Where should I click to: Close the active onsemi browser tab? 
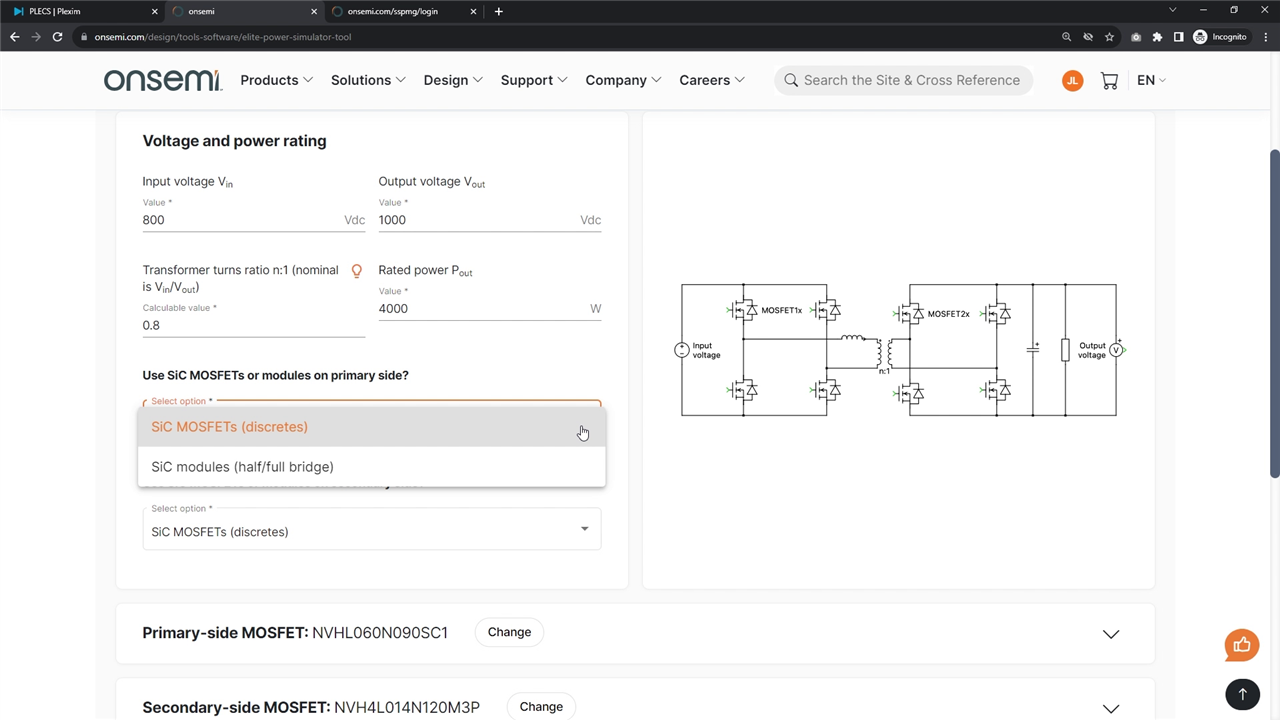[x=313, y=11]
